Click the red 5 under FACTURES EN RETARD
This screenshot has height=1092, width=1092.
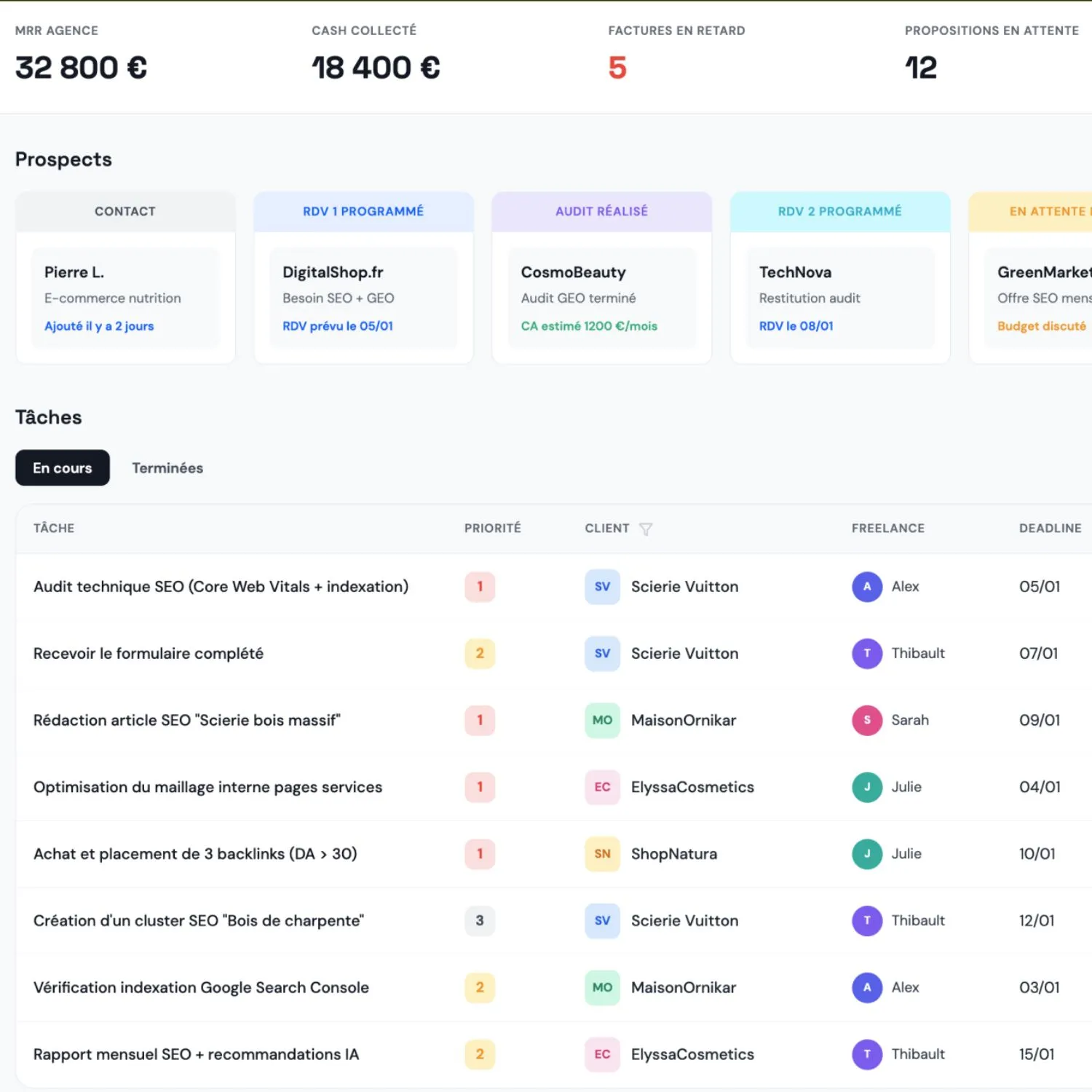click(617, 68)
